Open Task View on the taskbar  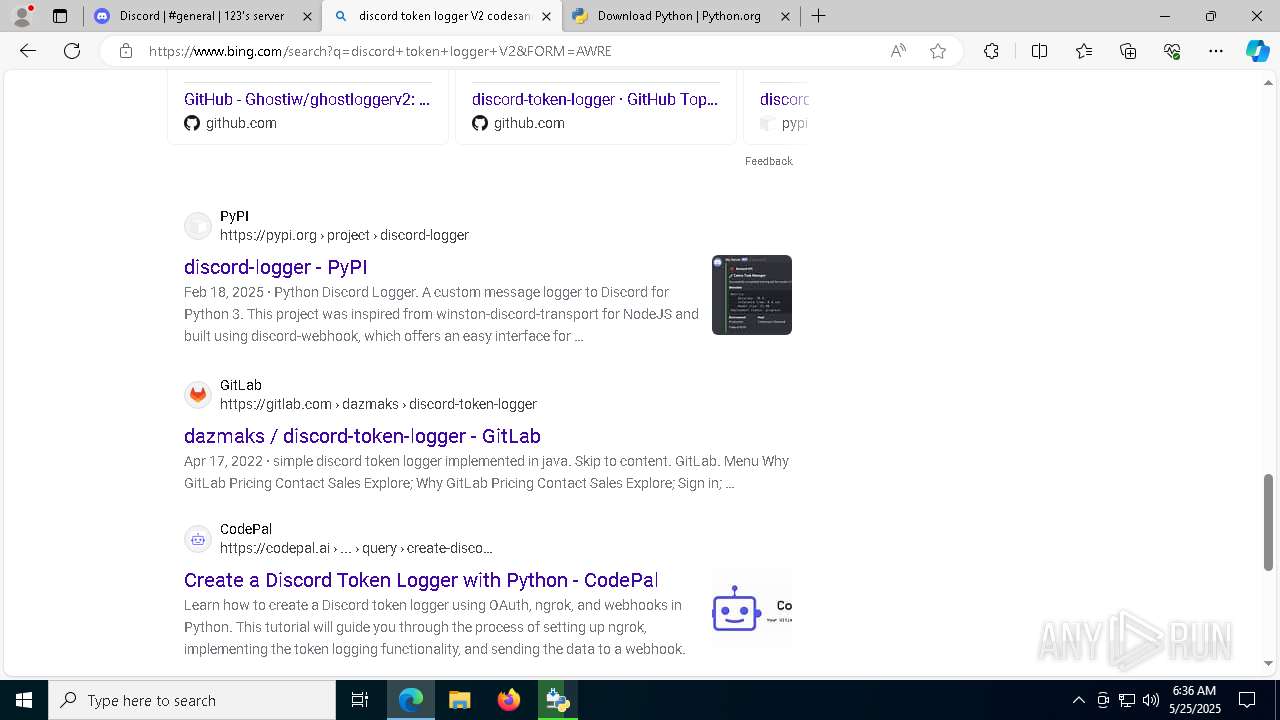360,700
